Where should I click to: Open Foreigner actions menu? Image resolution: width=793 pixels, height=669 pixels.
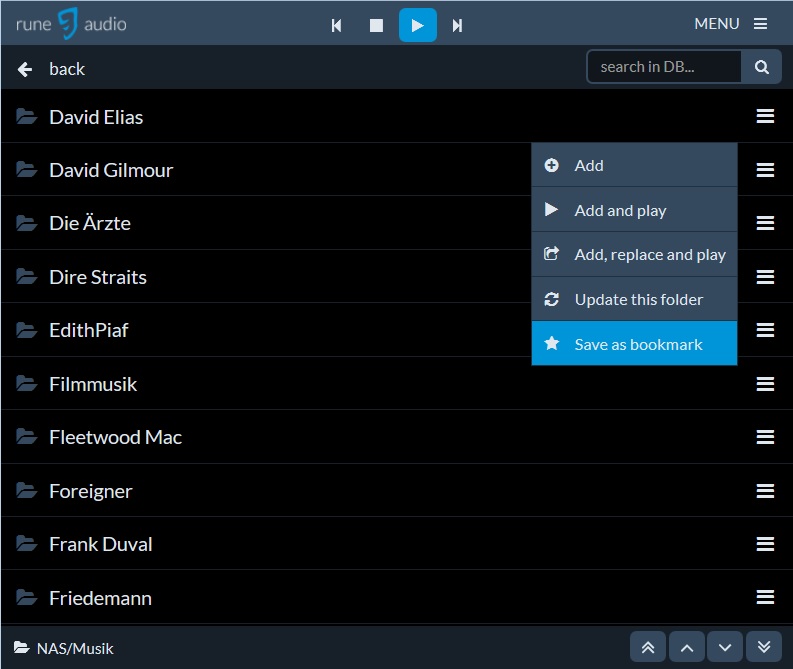pyautogui.click(x=765, y=490)
